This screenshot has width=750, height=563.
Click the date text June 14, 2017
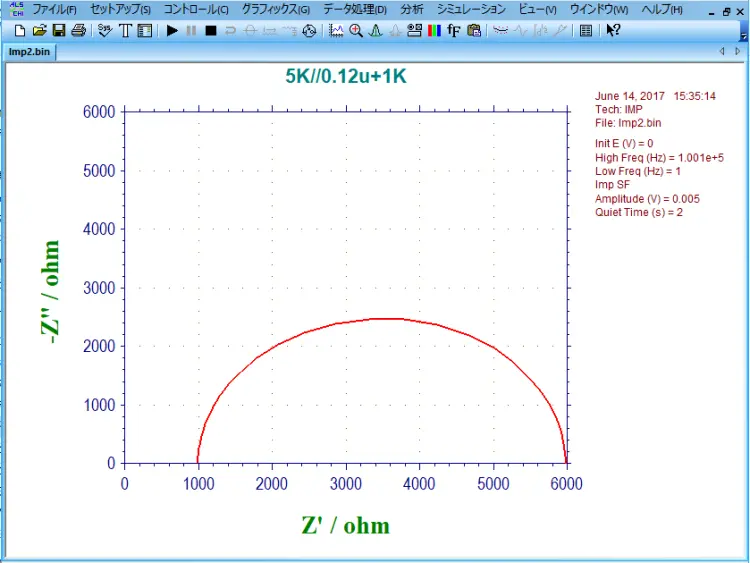pyautogui.click(x=630, y=96)
